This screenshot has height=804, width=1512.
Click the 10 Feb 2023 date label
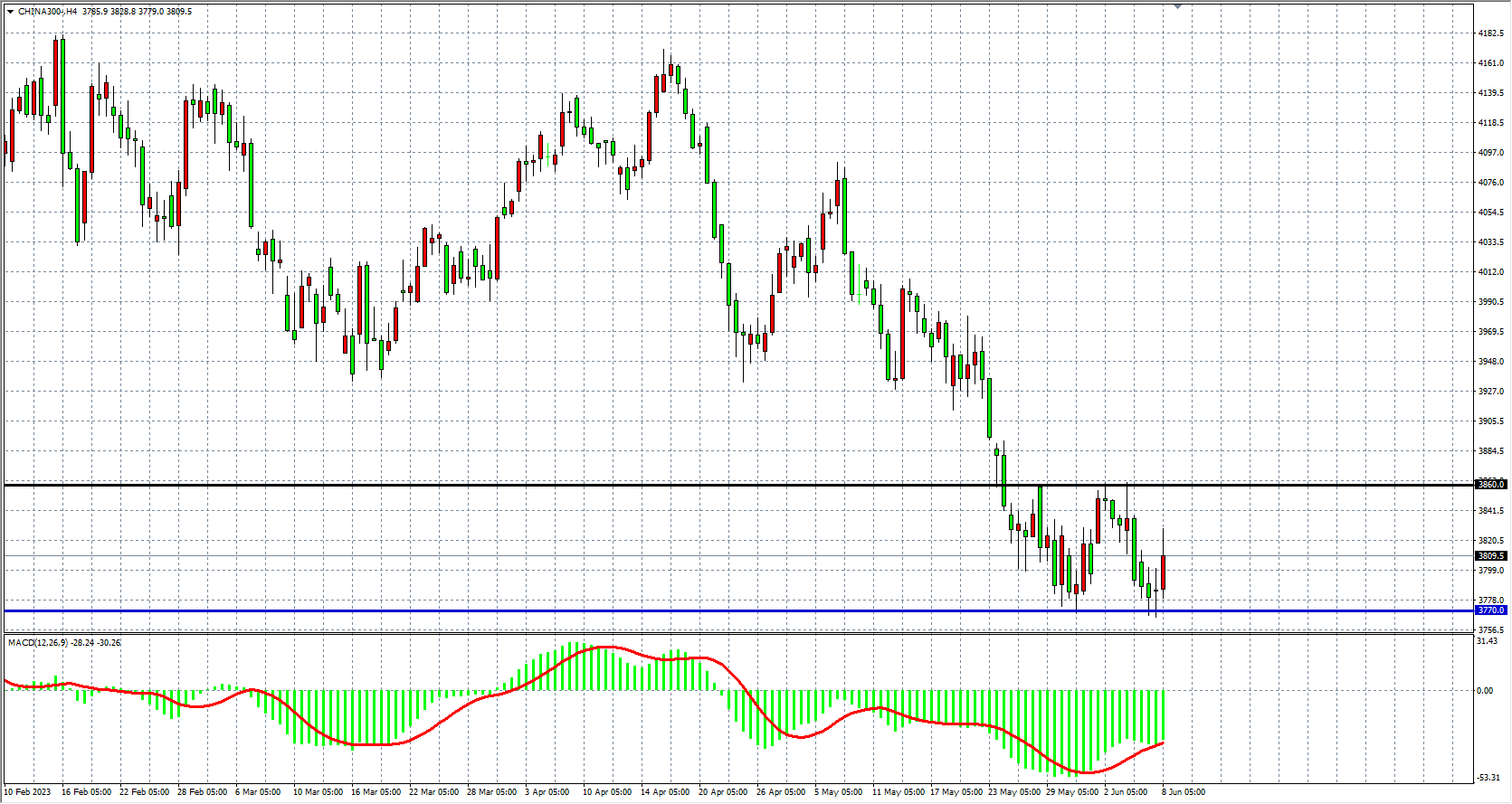point(28,792)
